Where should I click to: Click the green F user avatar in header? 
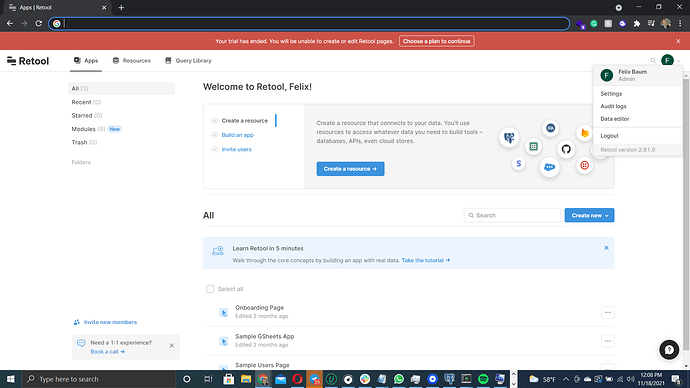pos(667,60)
